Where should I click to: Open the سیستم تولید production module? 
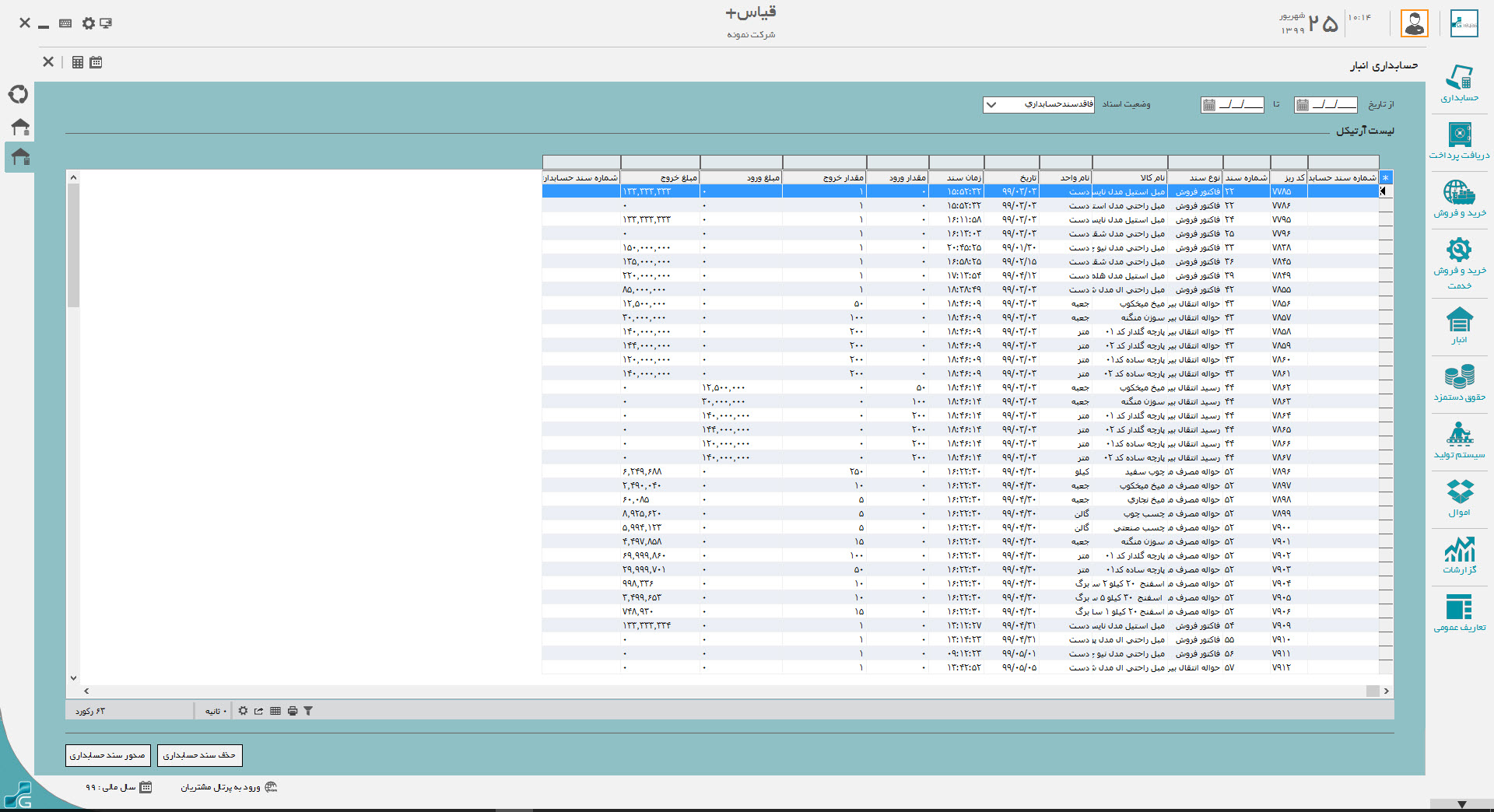click(1459, 439)
